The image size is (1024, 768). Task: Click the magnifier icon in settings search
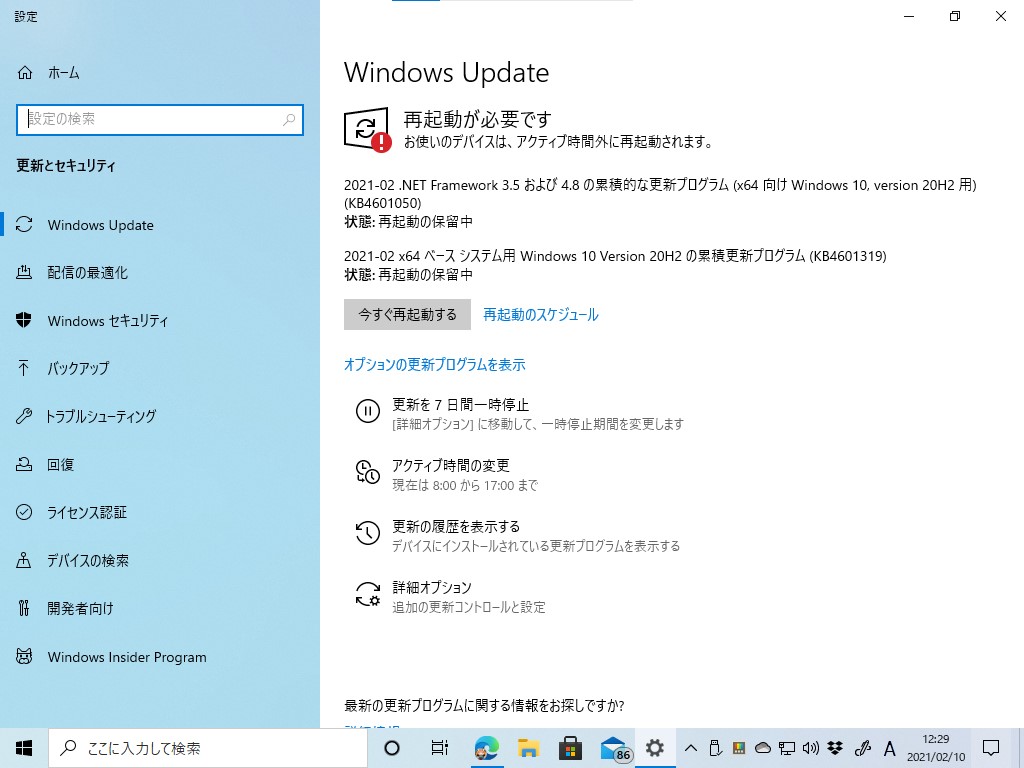tap(289, 120)
